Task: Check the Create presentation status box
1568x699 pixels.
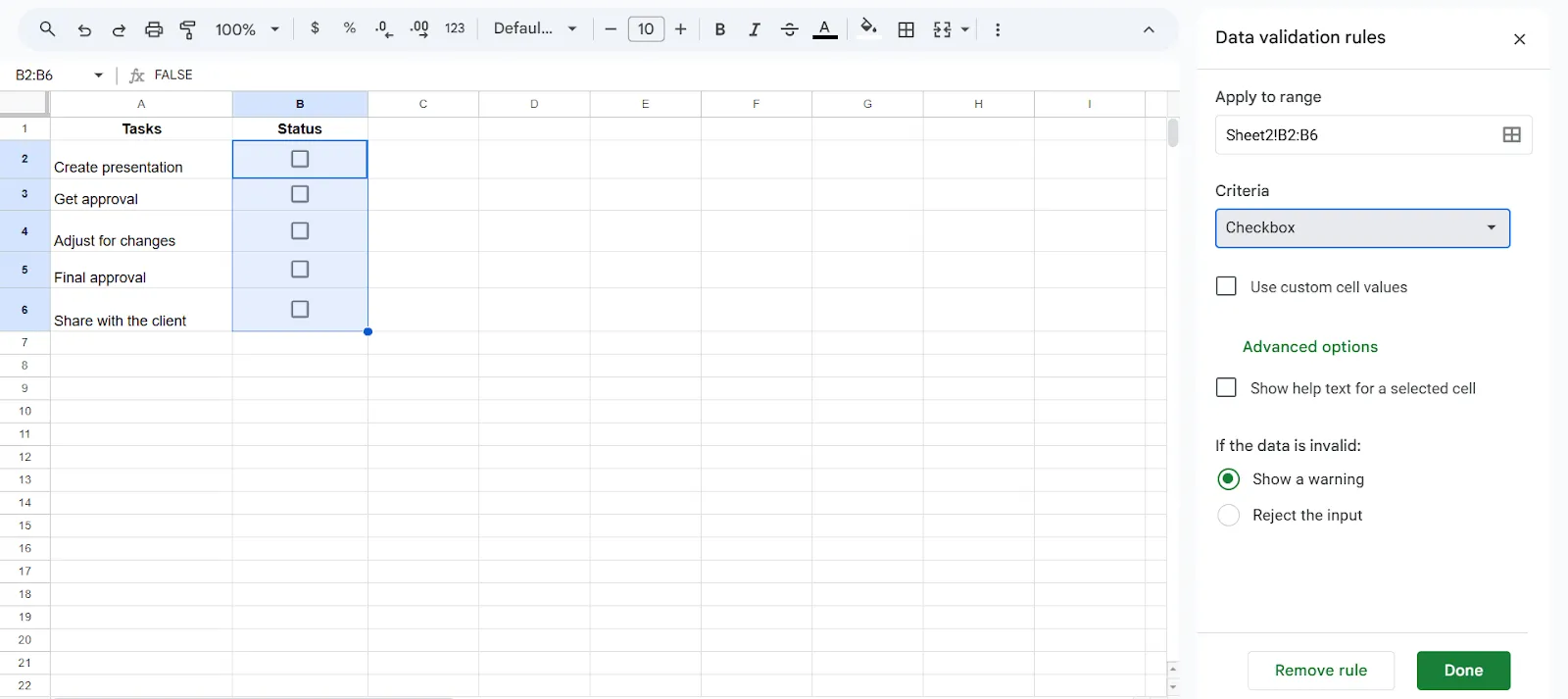Action: [x=300, y=159]
